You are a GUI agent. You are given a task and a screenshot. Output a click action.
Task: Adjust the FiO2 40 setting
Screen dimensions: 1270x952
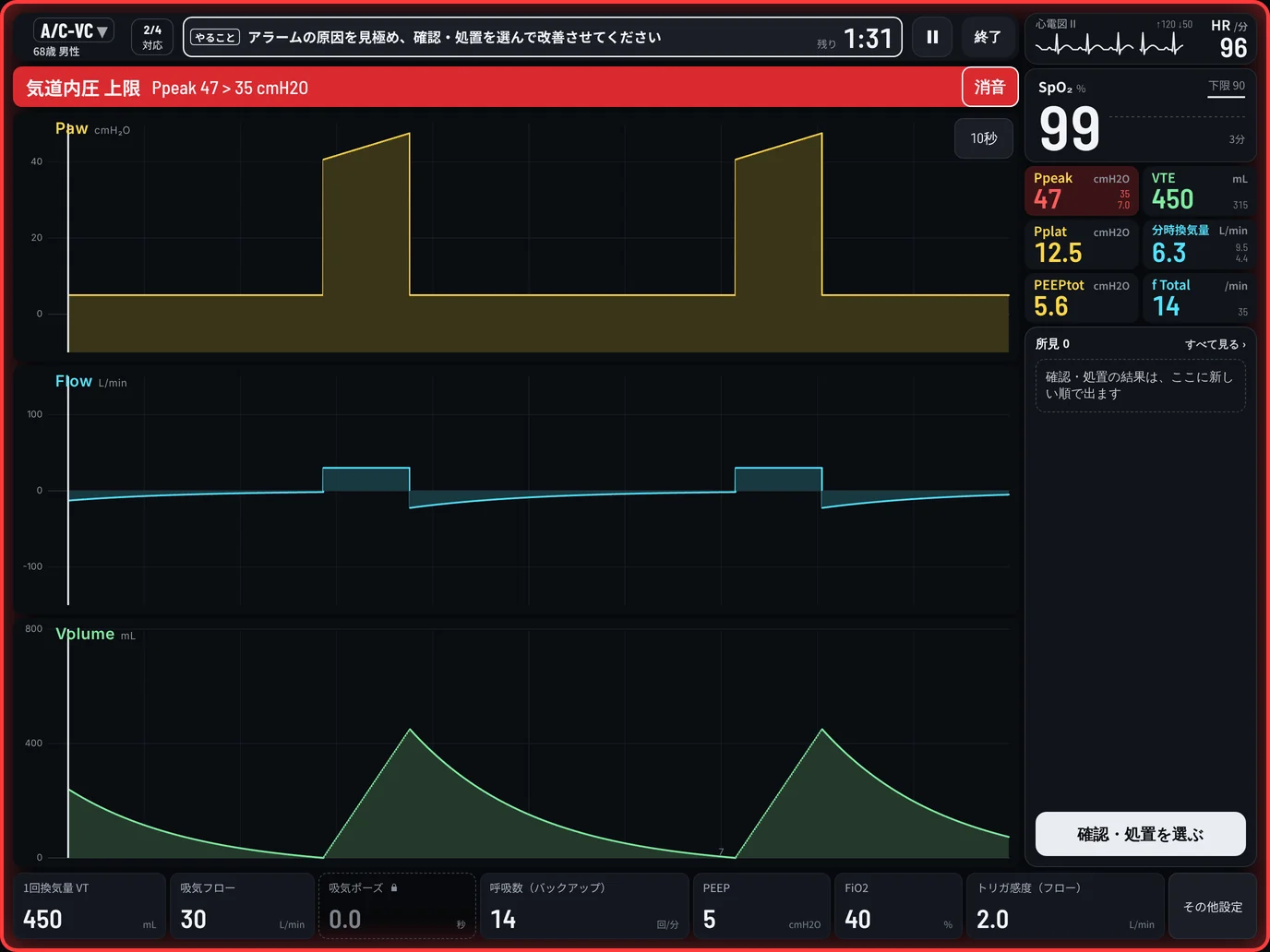(898, 906)
